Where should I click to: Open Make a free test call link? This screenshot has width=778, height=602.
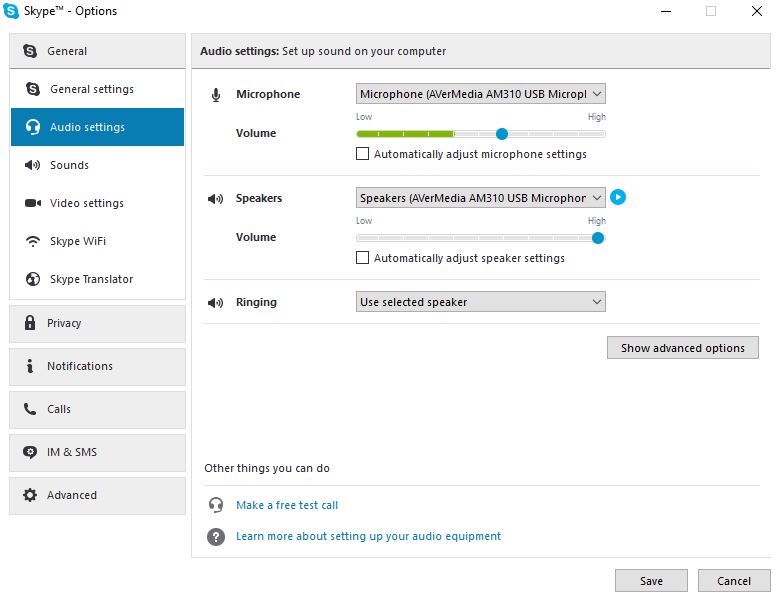pos(287,505)
